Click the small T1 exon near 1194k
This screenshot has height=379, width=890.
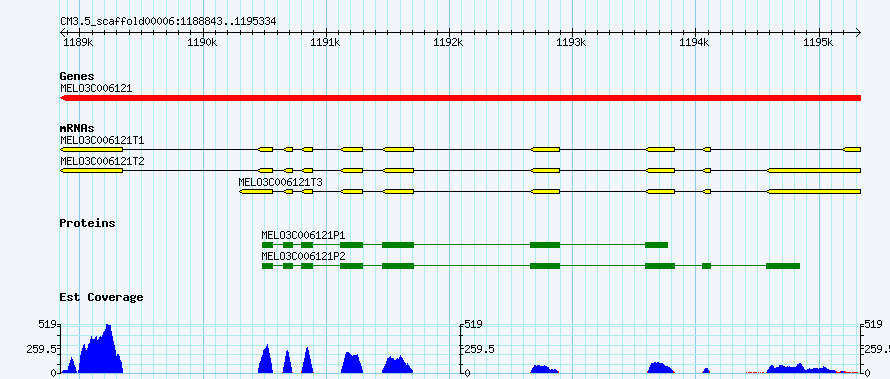[x=707, y=149]
